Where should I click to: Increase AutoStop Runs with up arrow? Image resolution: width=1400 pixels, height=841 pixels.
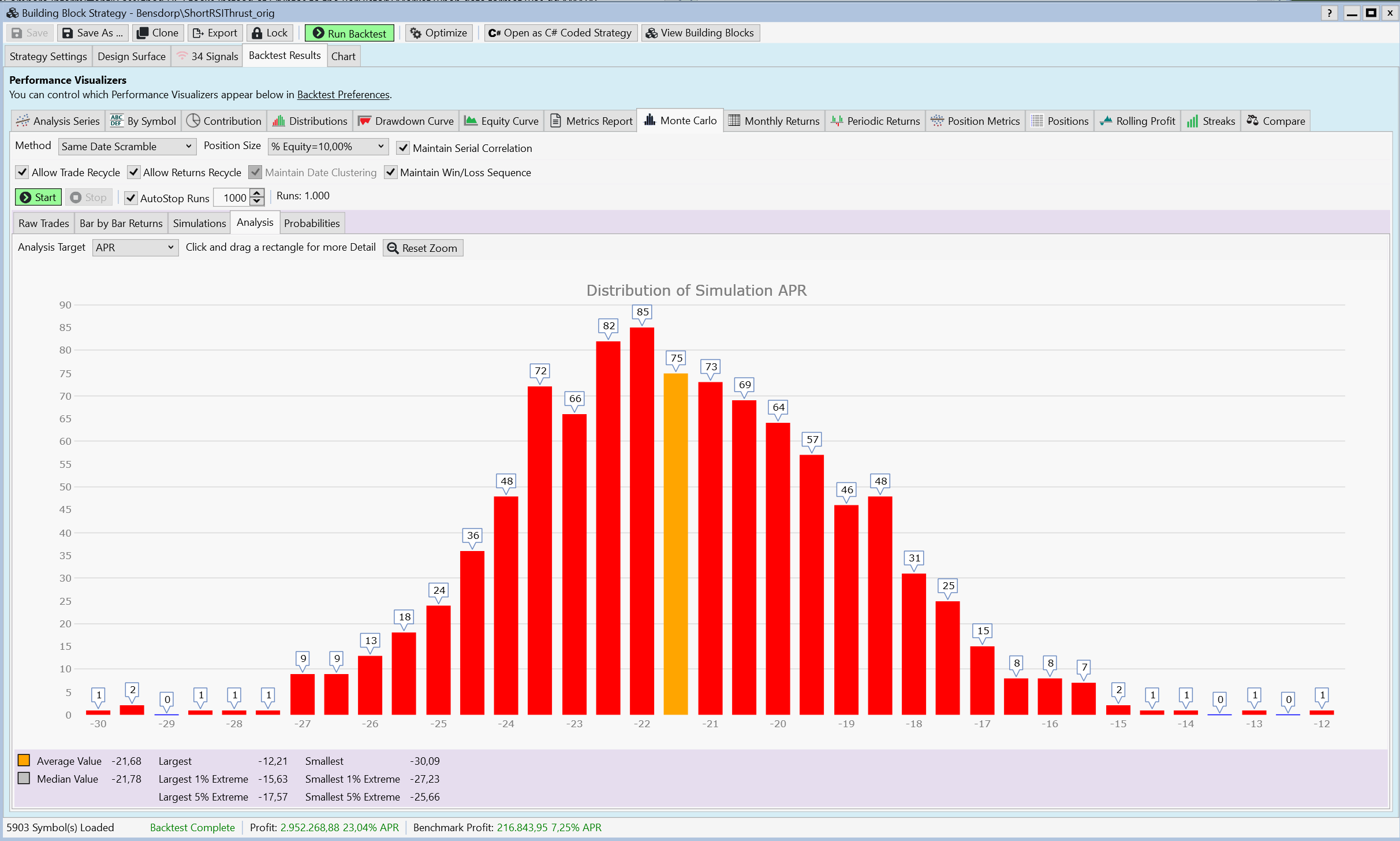tap(257, 193)
